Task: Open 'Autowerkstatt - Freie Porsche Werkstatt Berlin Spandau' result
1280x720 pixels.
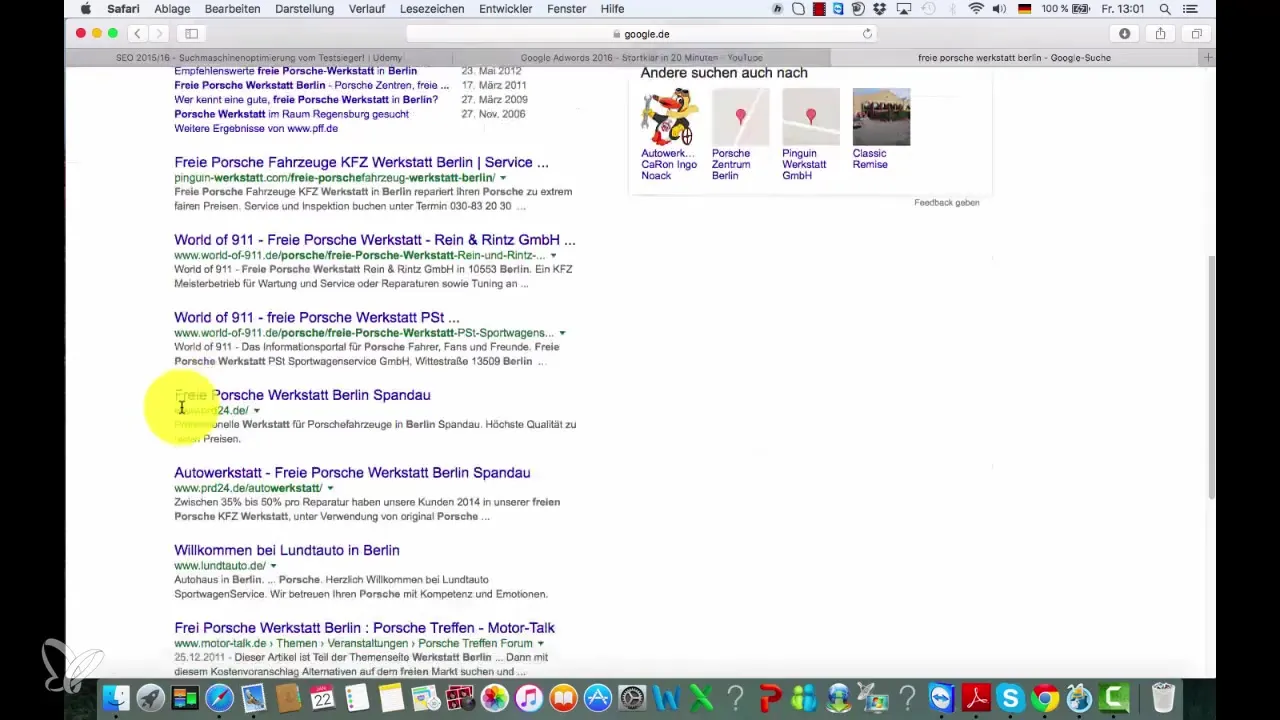Action: [x=352, y=472]
